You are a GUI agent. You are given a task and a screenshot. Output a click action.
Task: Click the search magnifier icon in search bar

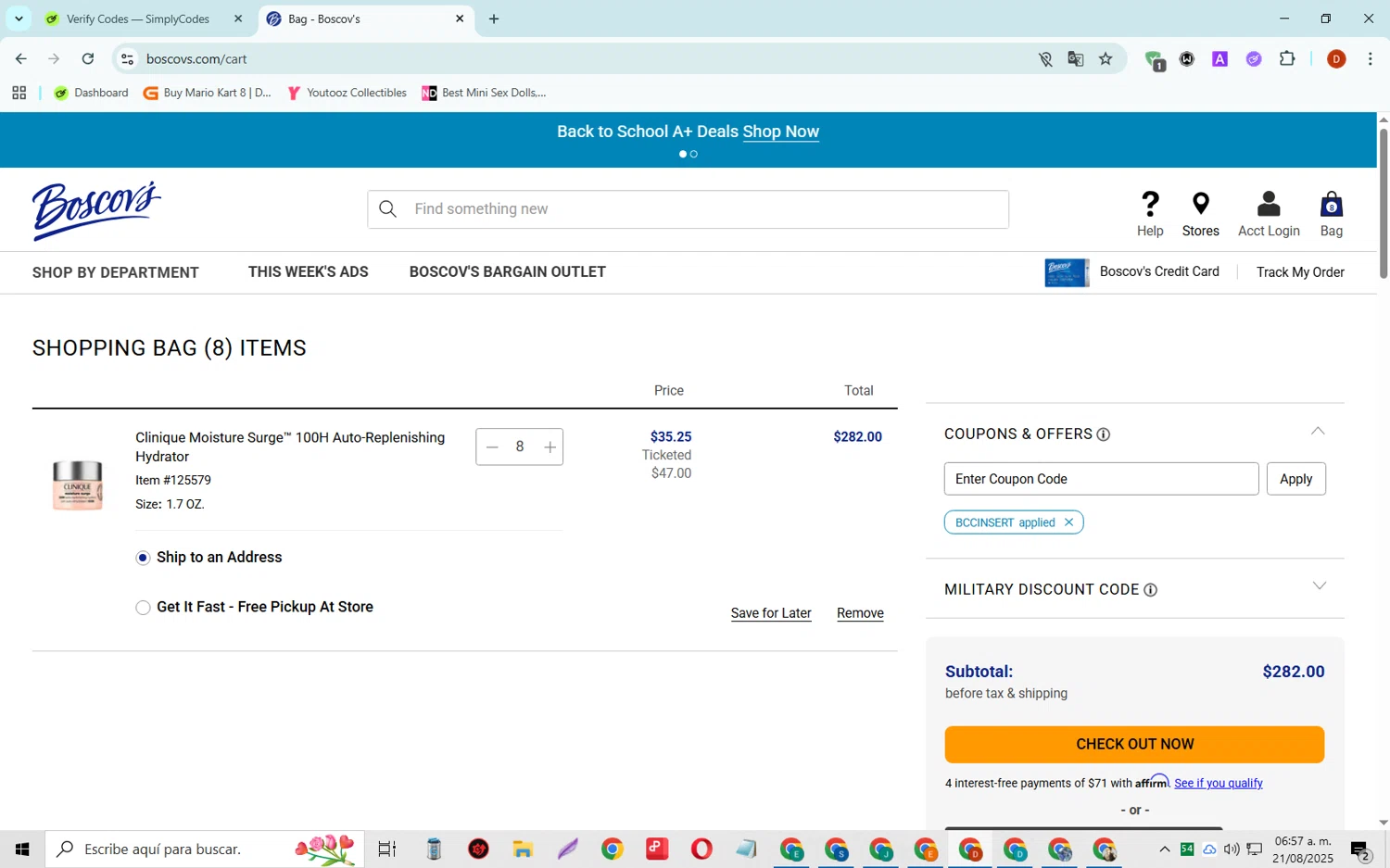click(x=388, y=209)
